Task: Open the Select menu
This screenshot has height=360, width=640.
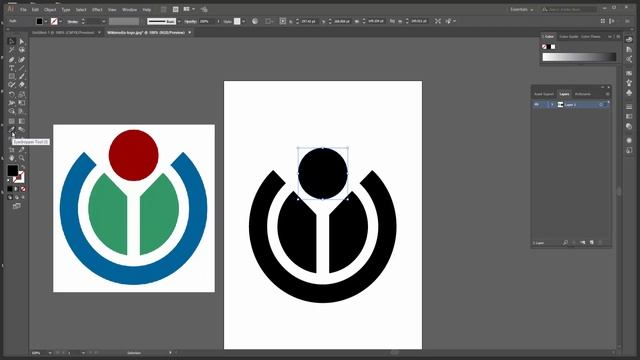Action: [x=81, y=9]
